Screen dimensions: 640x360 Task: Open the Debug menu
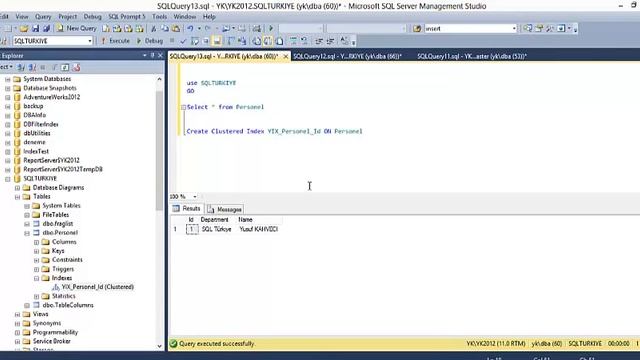point(92,17)
